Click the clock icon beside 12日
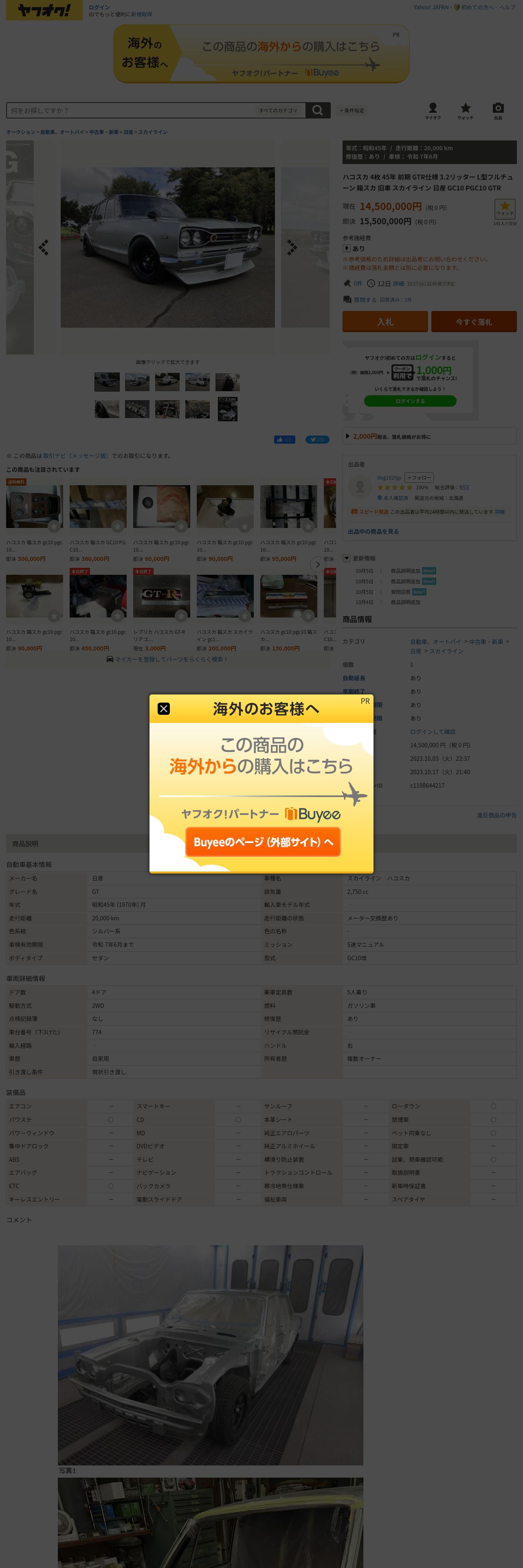This screenshot has width=523, height=1568. 371,284
